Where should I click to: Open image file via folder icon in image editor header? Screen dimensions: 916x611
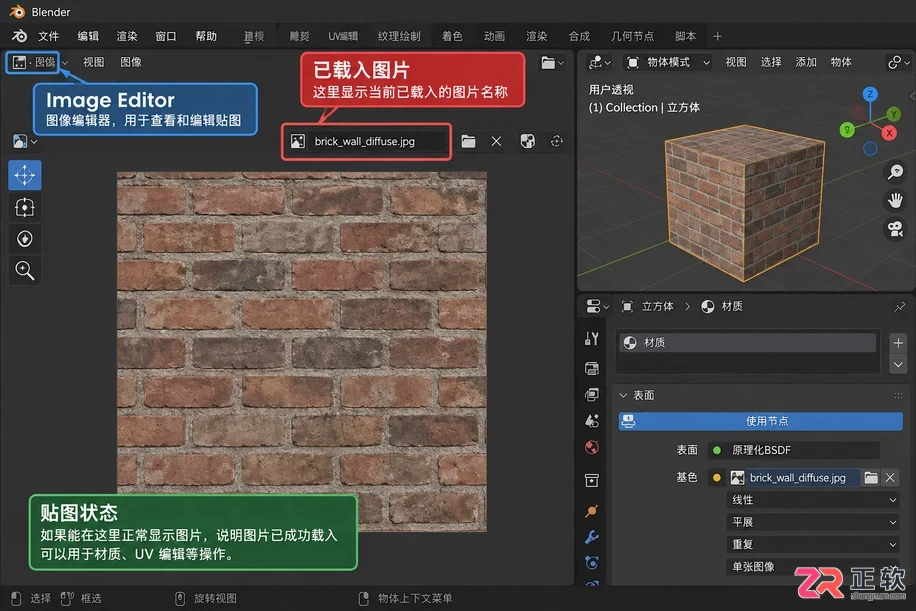pos(468,141)
